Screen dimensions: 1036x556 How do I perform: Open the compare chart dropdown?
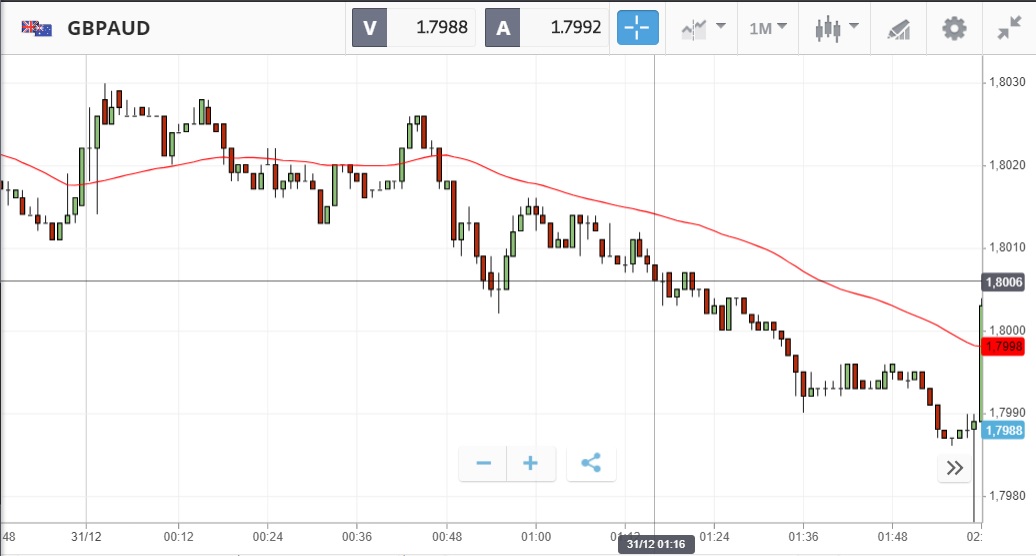(x=703, y=28)
